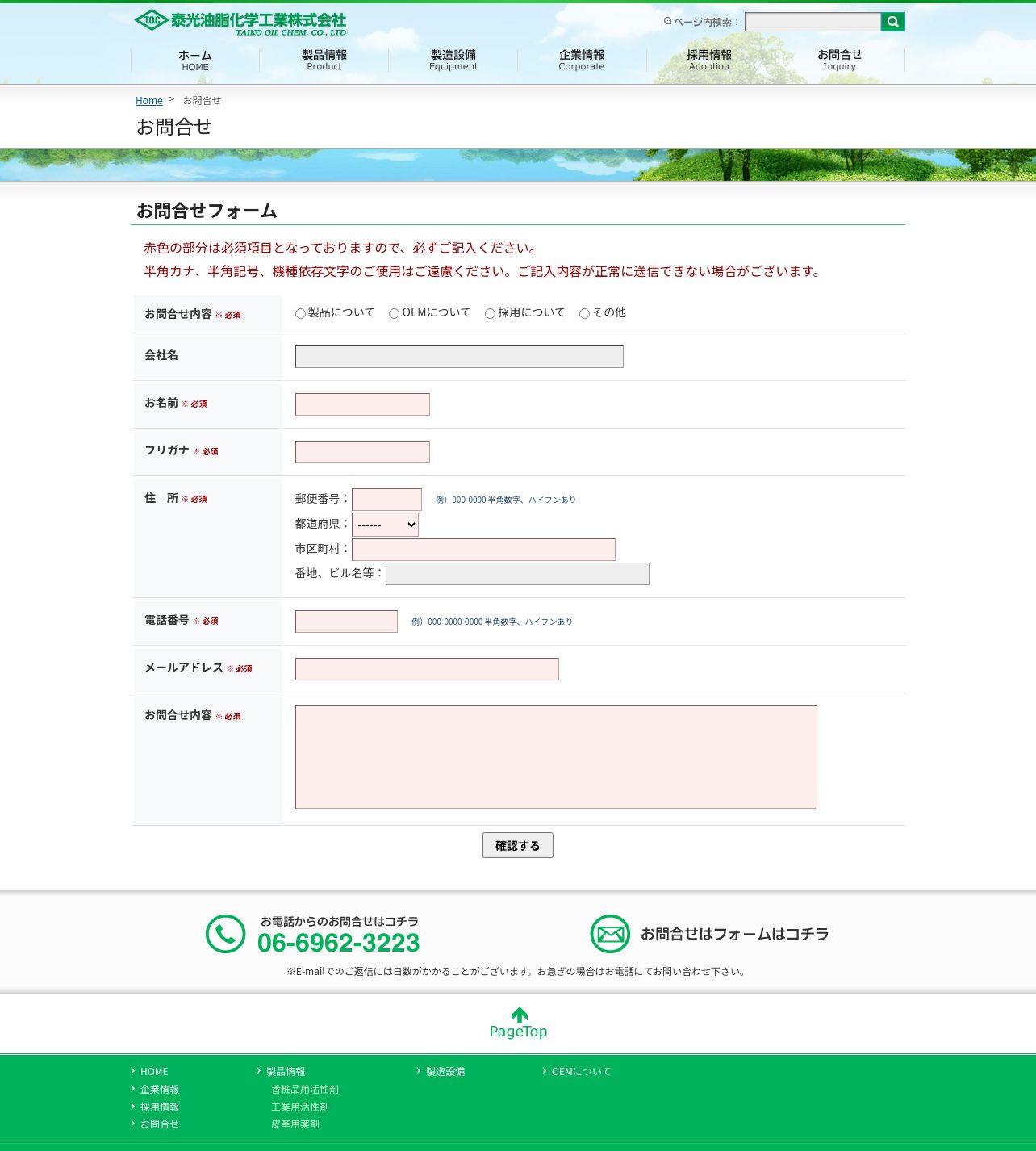Open footer お問合せ link

[x=160, y=1124]
